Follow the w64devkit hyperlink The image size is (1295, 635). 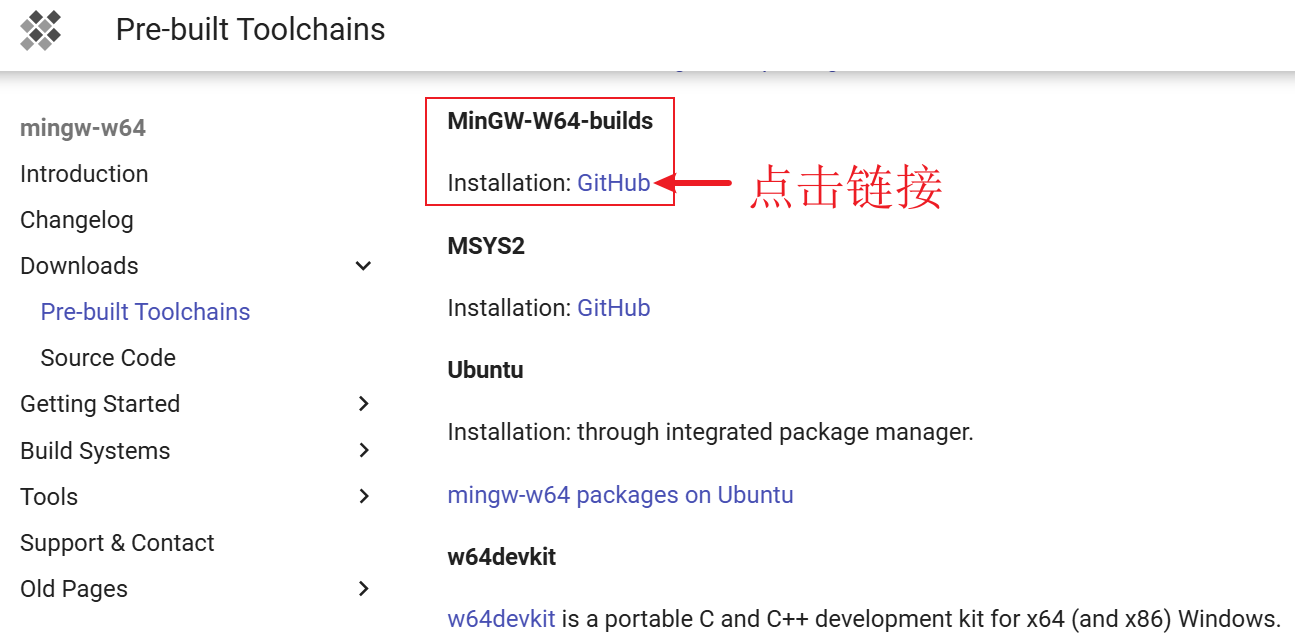(x=501, y=619)
